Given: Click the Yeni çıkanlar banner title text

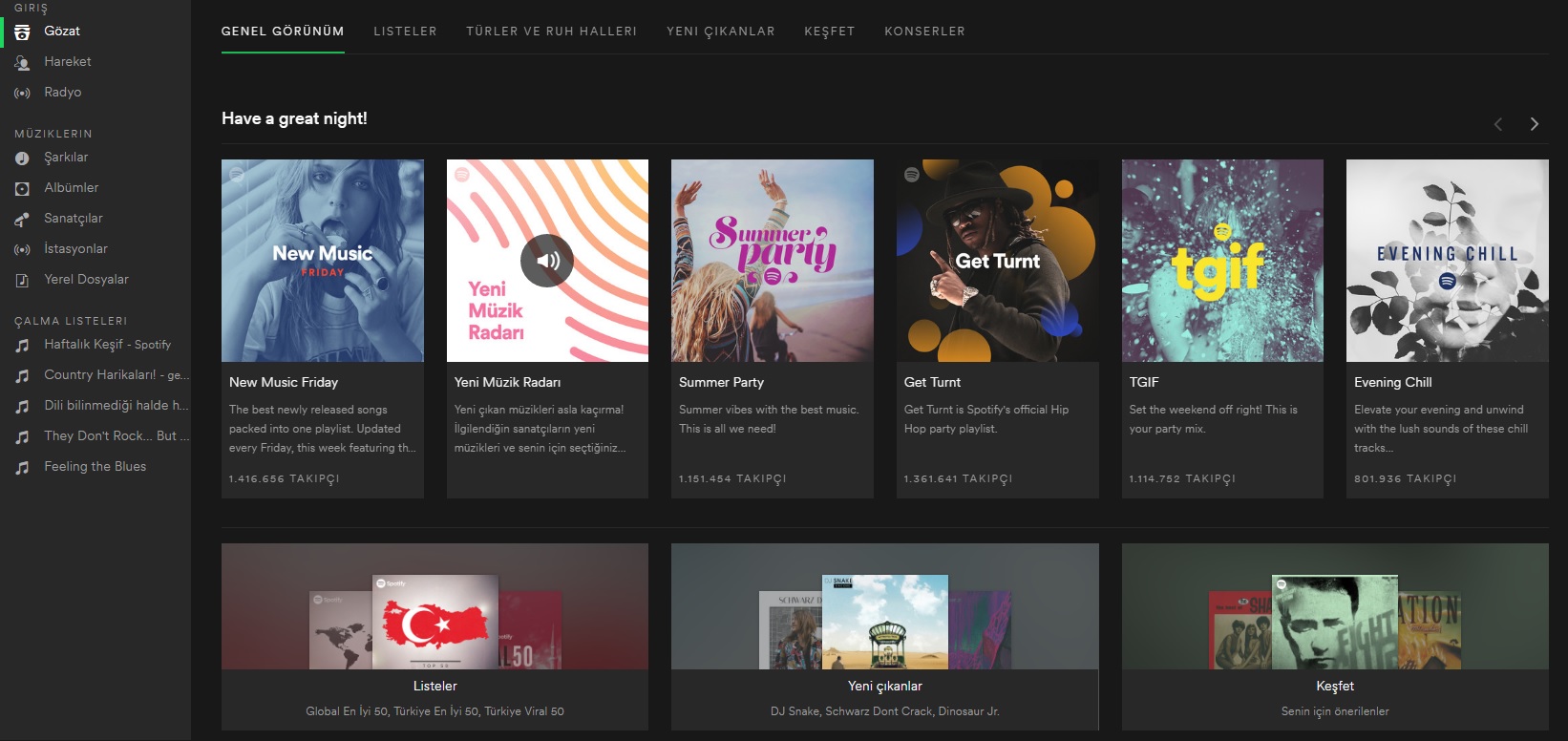Looking at the screenshot, I should 885,686.
